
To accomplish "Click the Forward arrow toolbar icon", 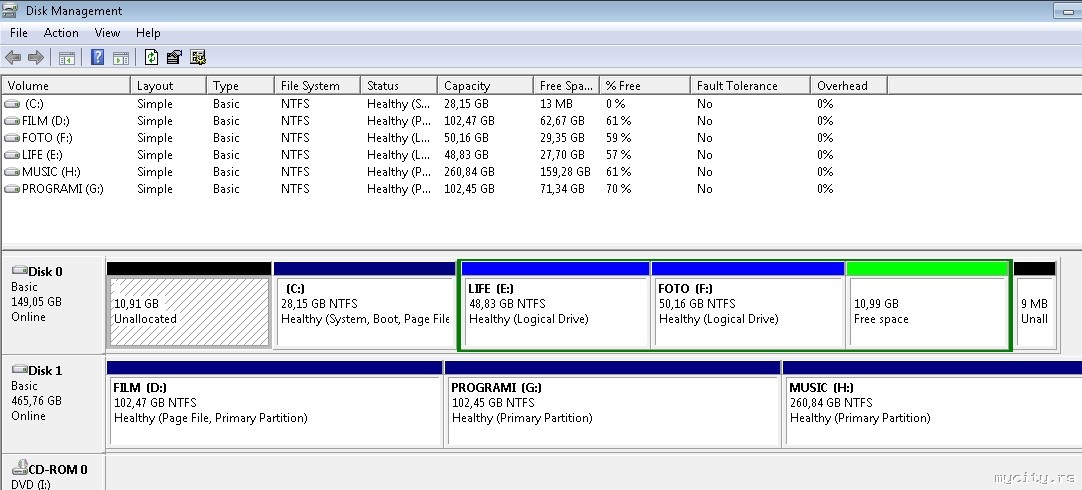I will pyautogui.click(x=36, y=57).
